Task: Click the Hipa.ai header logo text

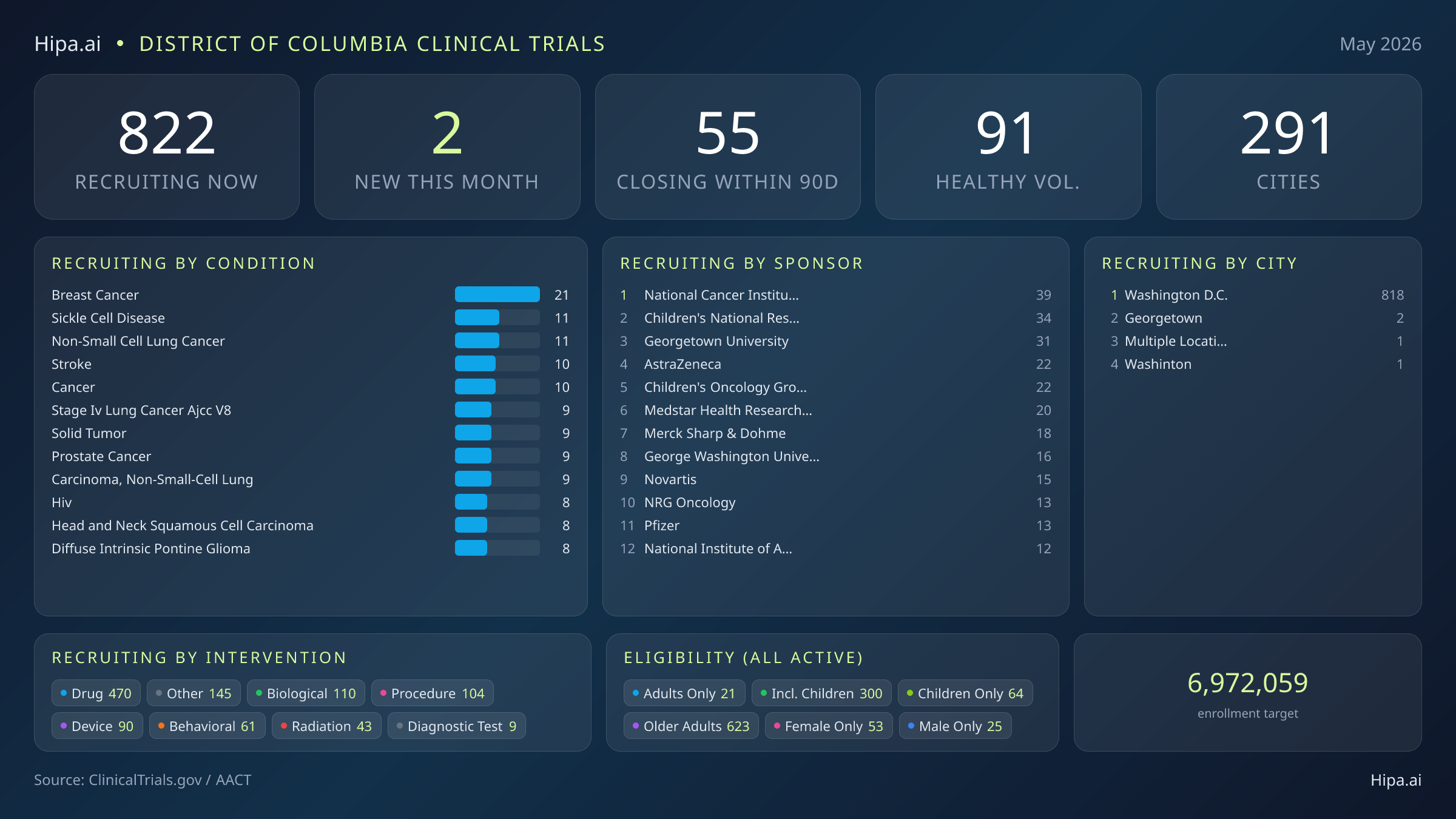Action: point(67,44)
